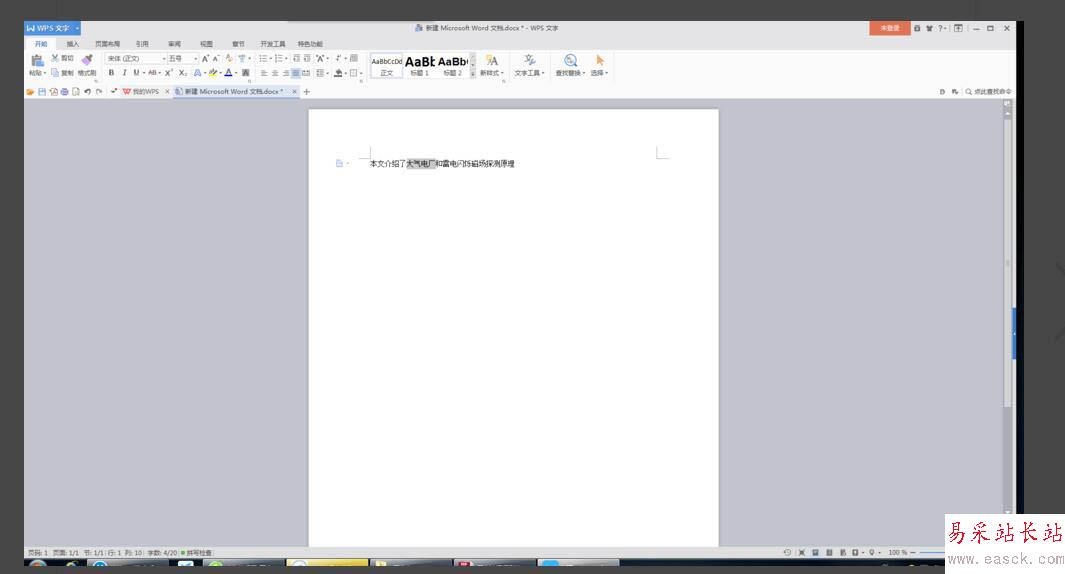Center align text
Image resolution: width=1065 pixels, height=574 pixels.
coord(275,73)
